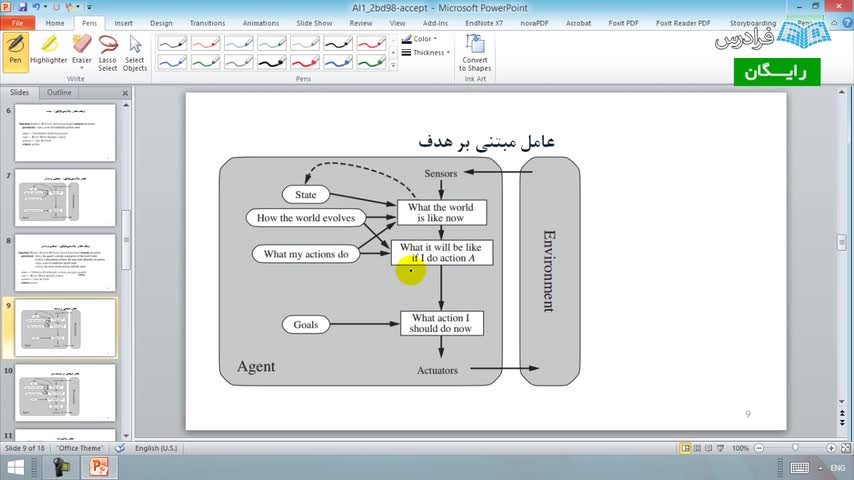Click the zoom in plus button
Viewport: 854px width, 480px height.
coord(831,448)
